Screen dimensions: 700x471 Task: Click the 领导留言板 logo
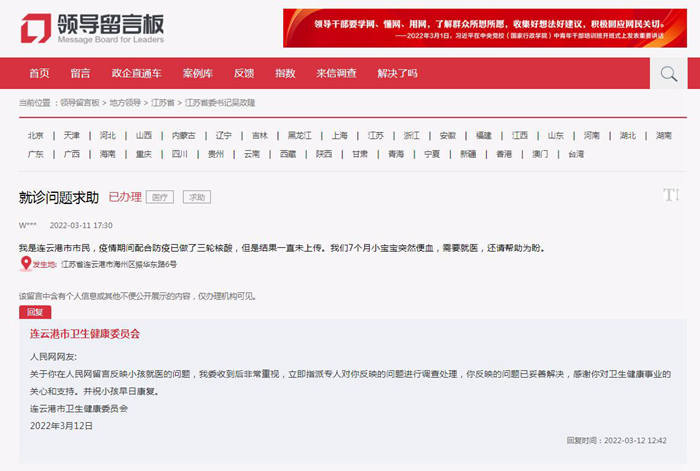pyautogui.click(x=91, y=29)
